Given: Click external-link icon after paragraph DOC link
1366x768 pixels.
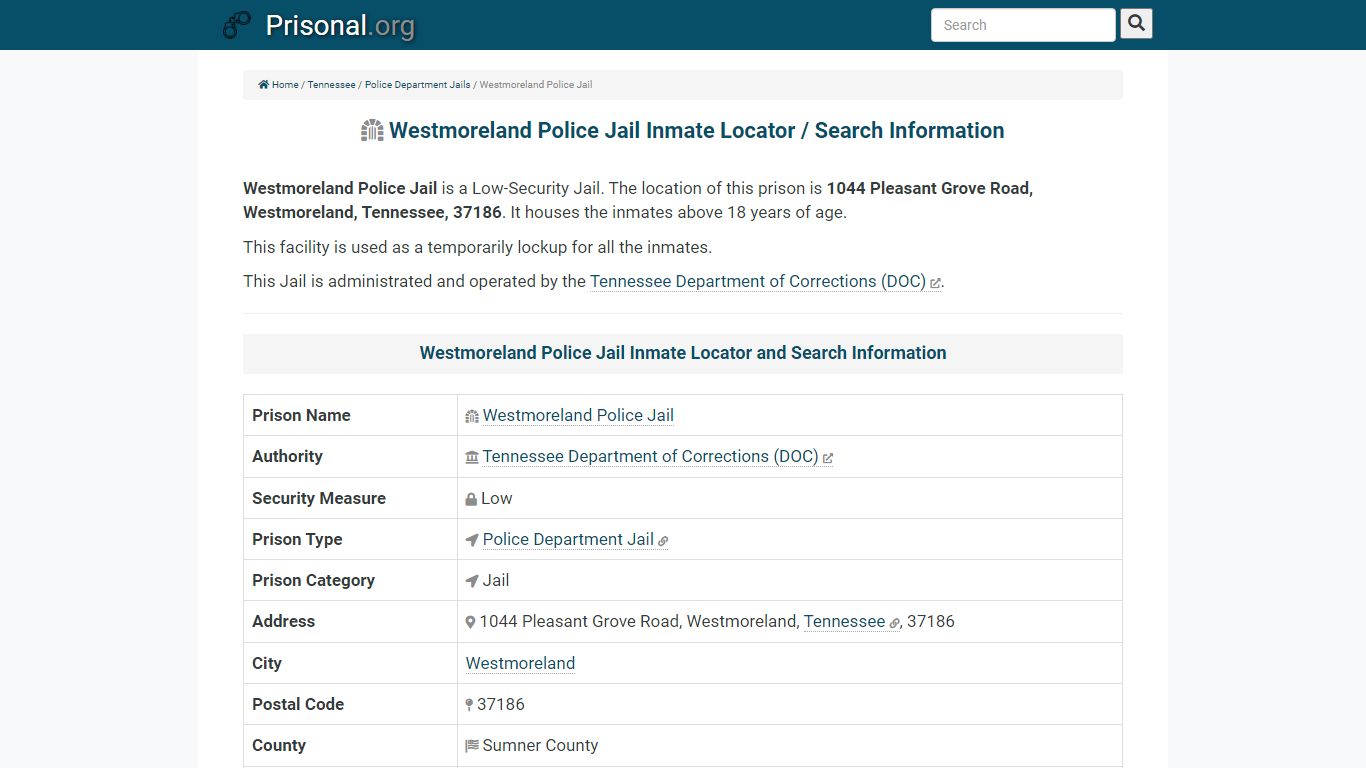Looking at the screenshot, I should (x=935, y=283).
